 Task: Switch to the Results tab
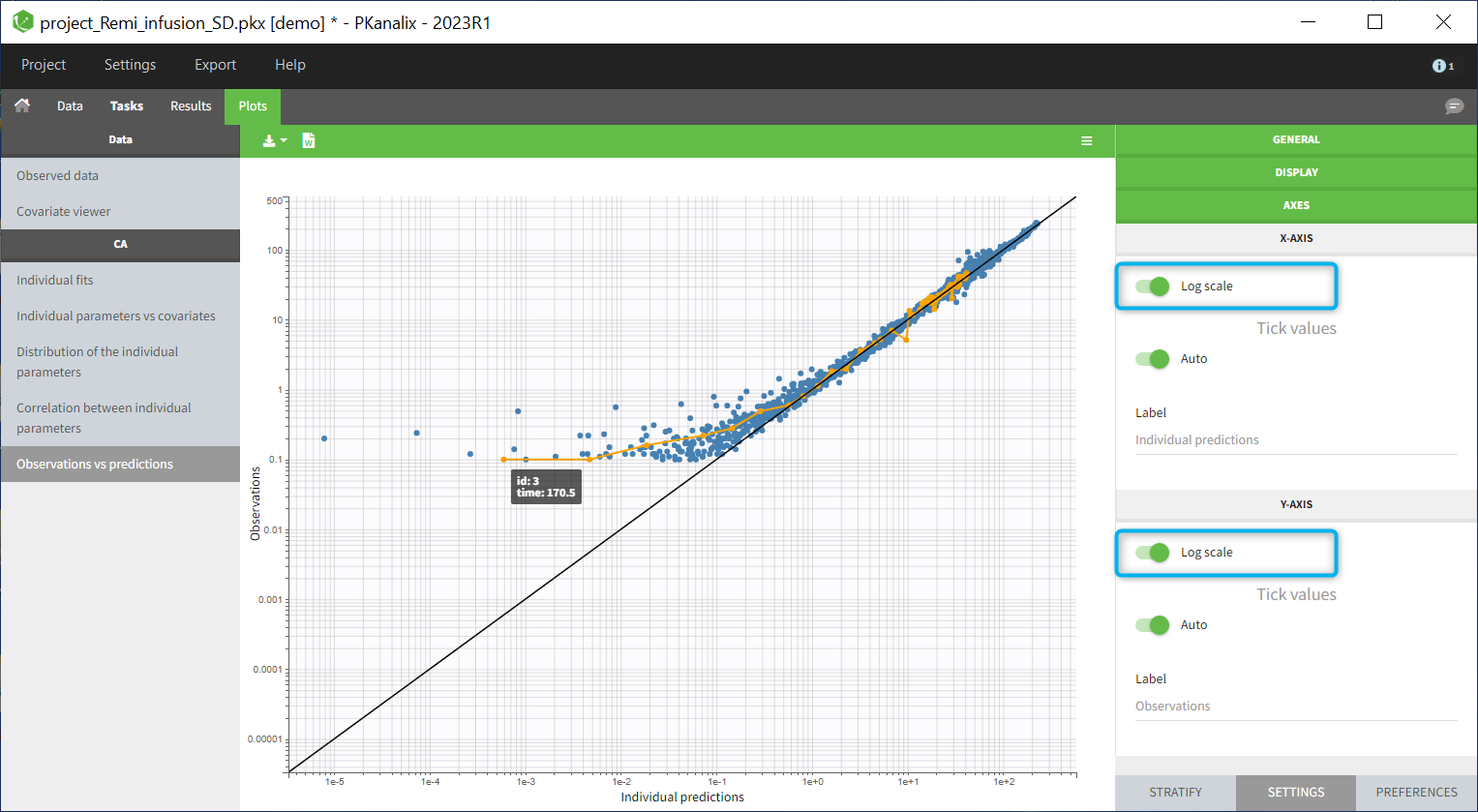click(191, 106)
